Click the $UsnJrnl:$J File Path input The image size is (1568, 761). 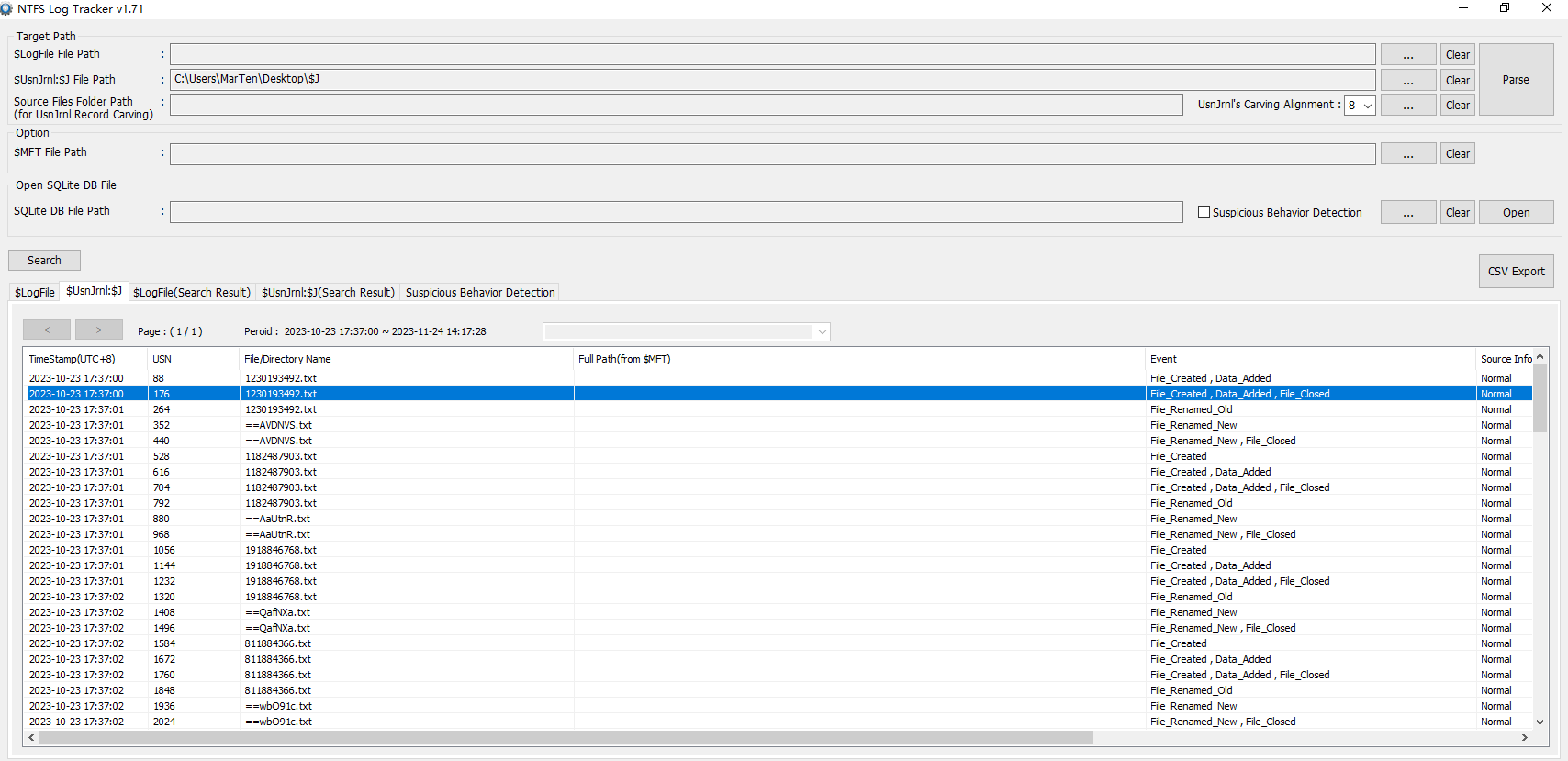[772, 80]
